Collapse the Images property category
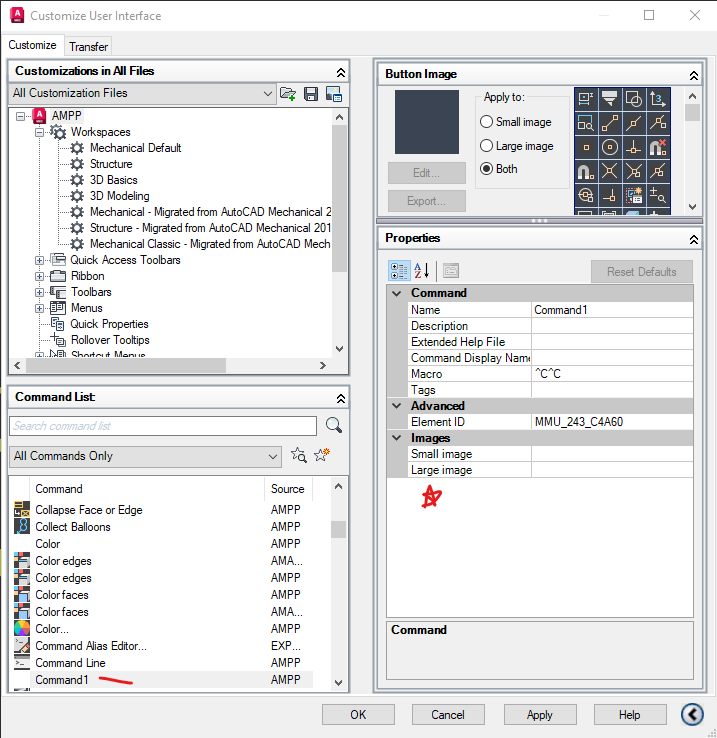 397,438
